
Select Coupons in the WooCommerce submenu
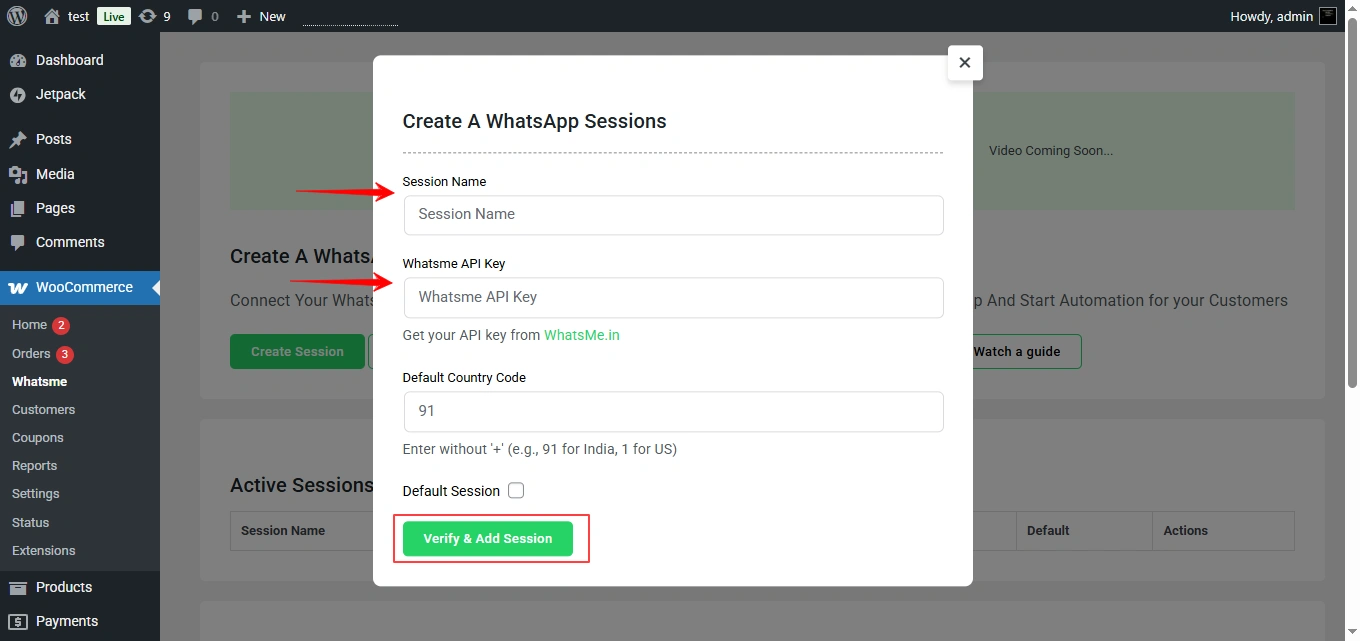tap(38, 438)
